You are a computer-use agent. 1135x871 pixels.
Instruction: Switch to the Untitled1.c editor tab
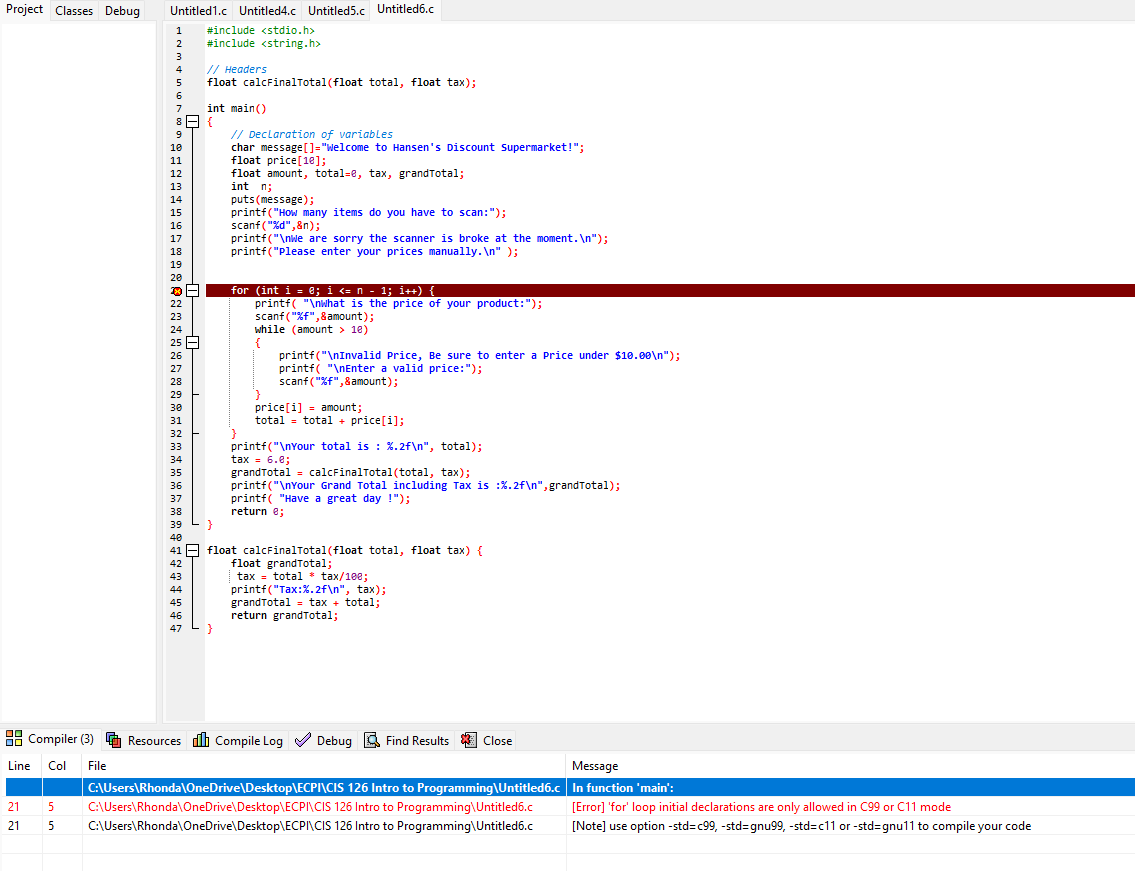point(197,10)
